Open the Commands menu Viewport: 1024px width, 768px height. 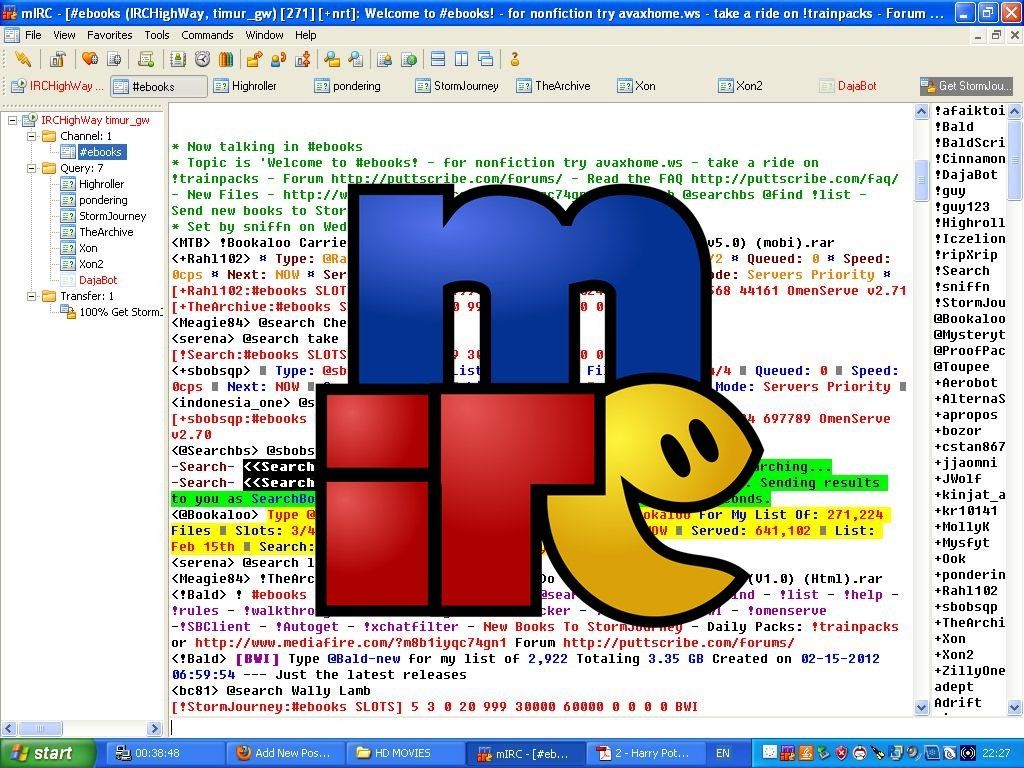click(x=207, y=35)
